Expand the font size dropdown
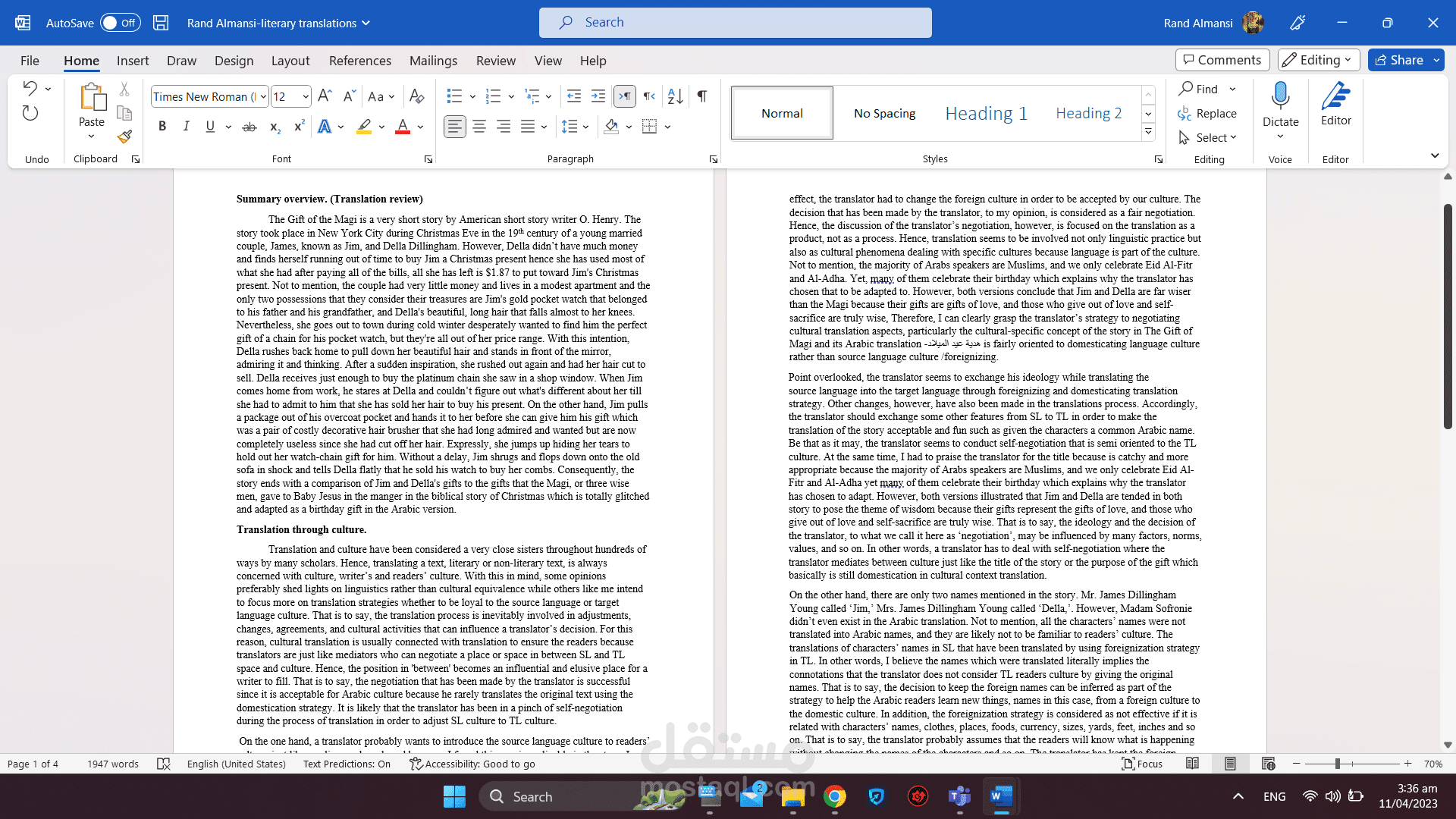The width and height of the screenshot is (1456, 819). pos(306,96)
